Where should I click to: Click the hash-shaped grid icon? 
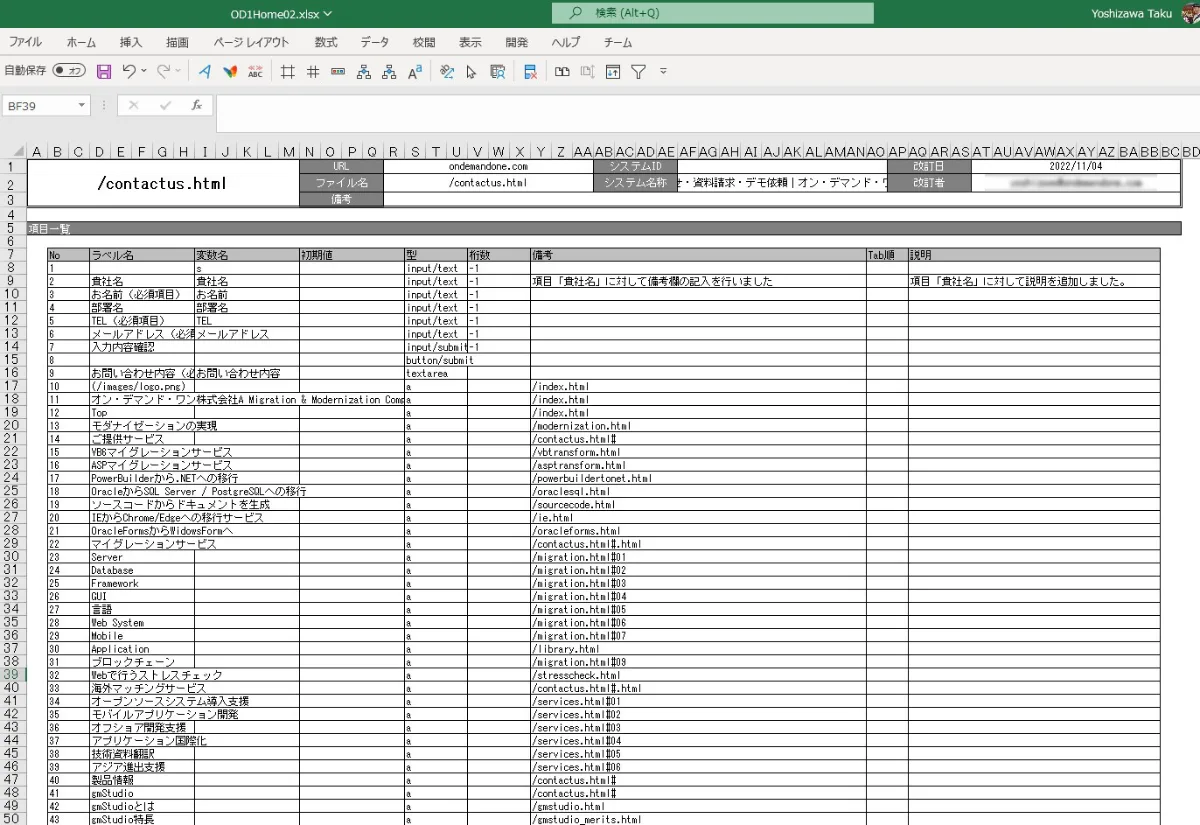[313, 71]
